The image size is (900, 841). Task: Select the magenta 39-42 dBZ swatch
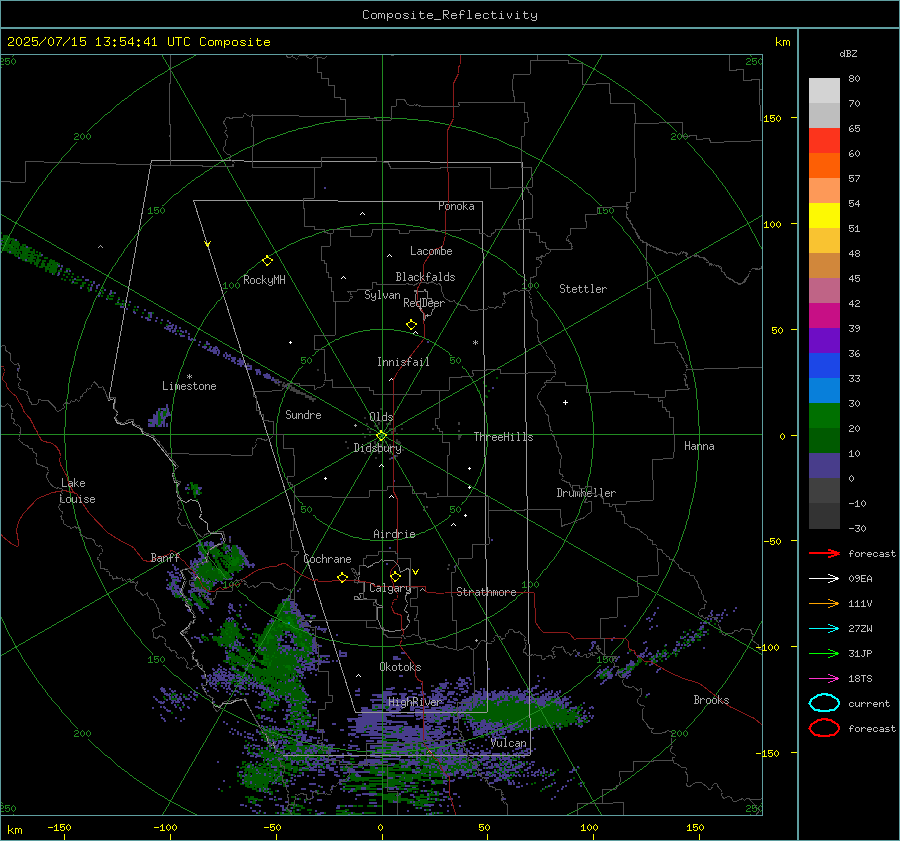click(824, 316)
